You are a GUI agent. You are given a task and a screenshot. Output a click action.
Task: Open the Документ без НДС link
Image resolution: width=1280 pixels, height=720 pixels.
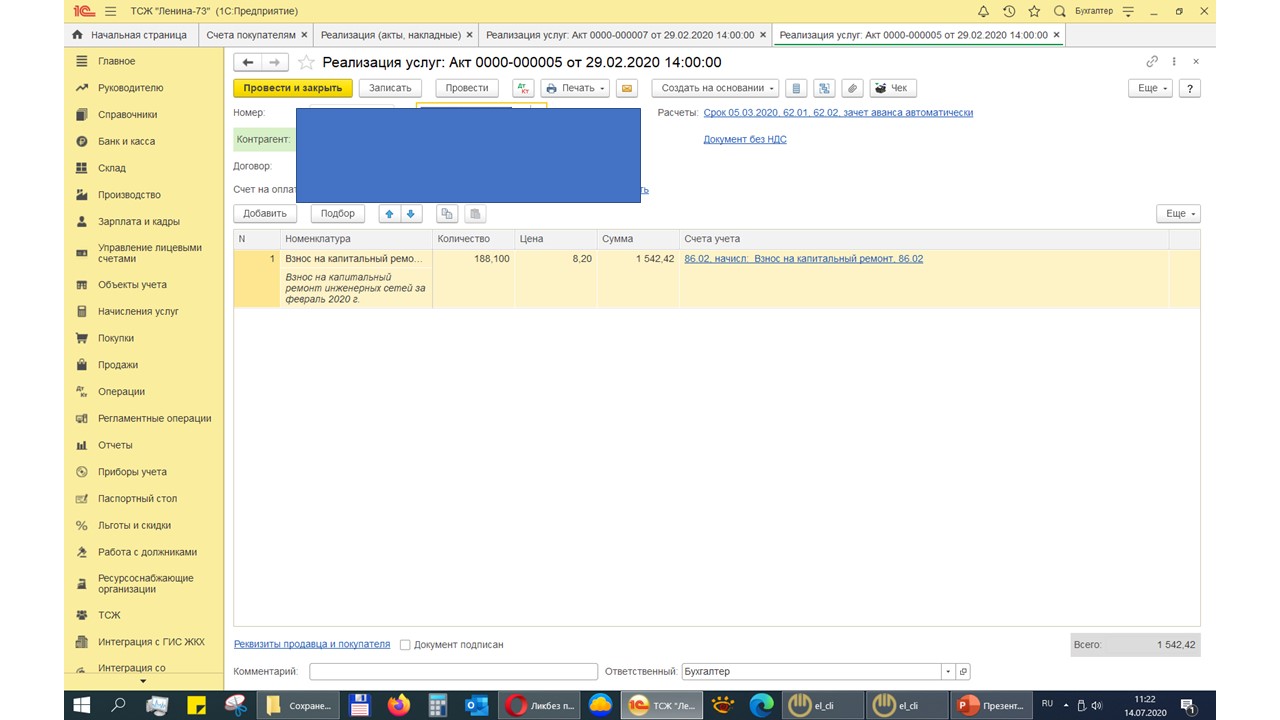click(x=745, y=139)
